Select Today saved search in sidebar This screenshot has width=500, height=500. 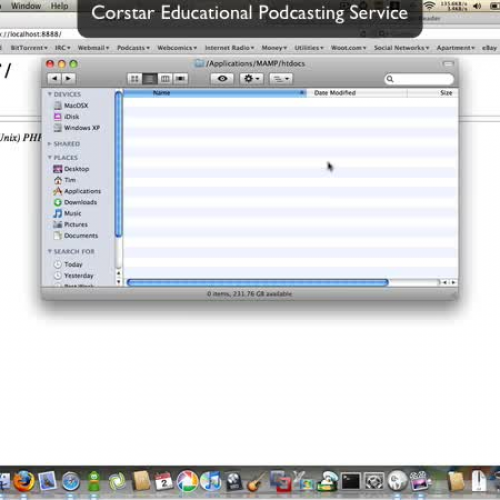click(68, 265)
